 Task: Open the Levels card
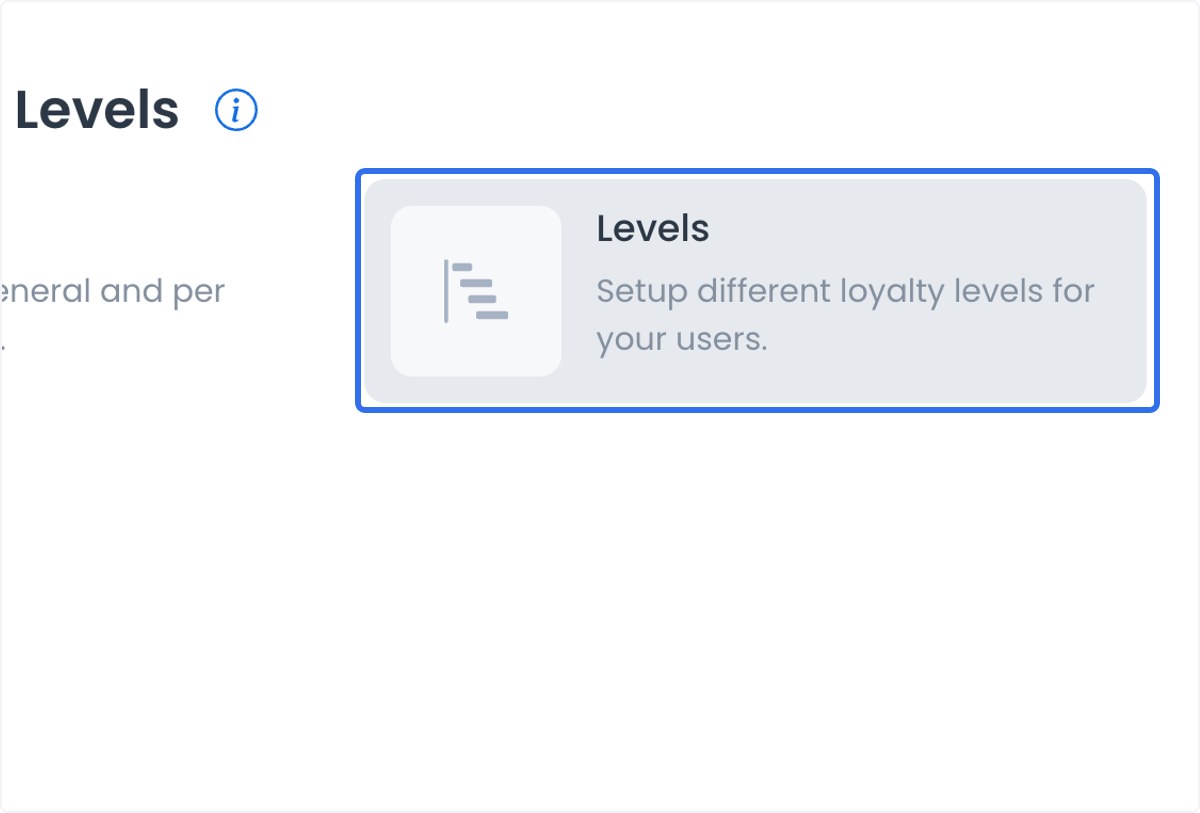pos(755,291)
